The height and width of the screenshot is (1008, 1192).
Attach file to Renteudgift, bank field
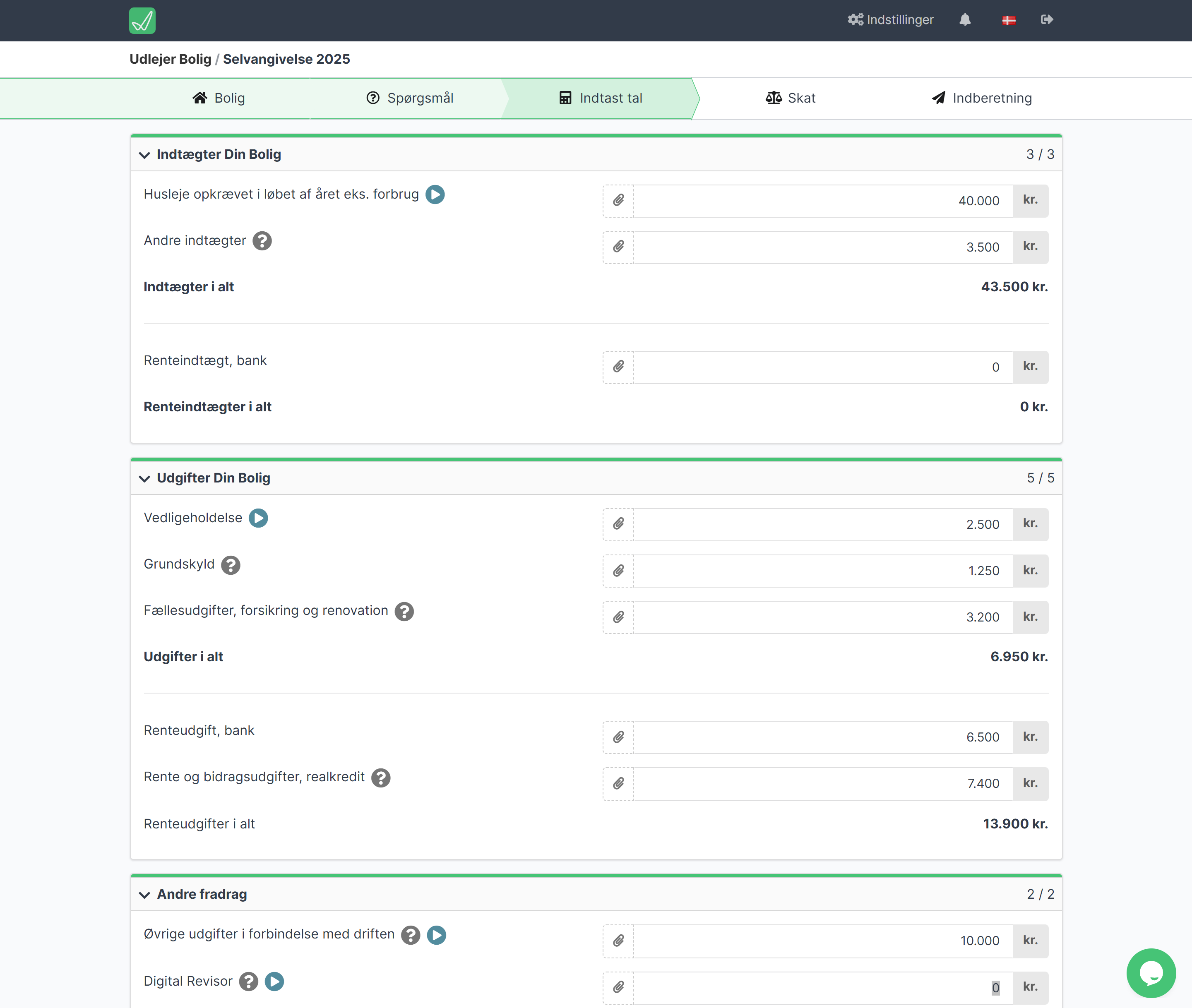[618, 737]
